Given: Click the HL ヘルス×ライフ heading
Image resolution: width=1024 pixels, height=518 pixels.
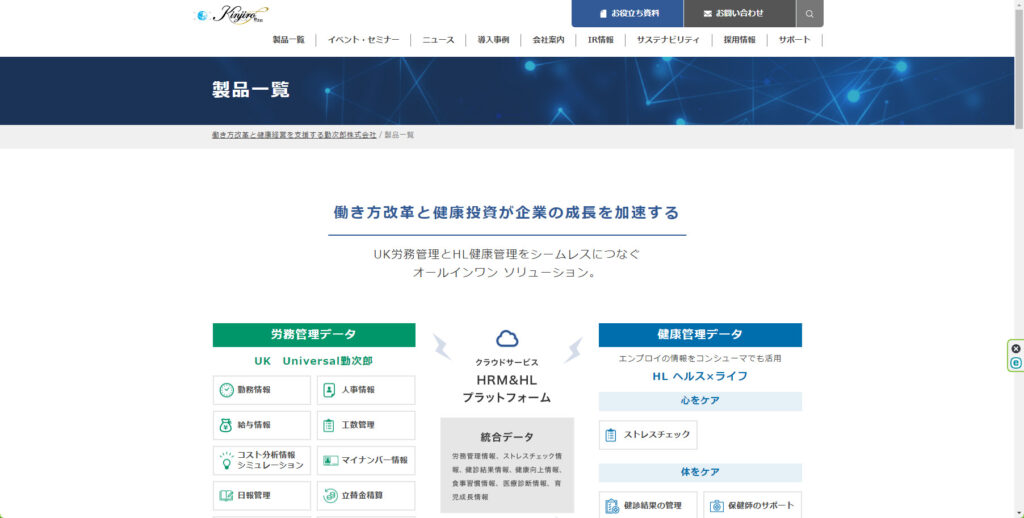Looking at the screenshot, I should click(x=700, y=376).
